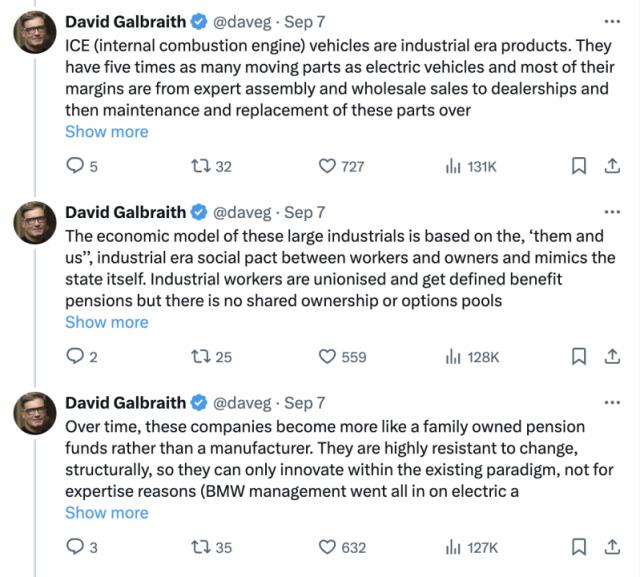Retweet the tweet with 25 reposts
This screenshot has width=640, height=577.
pos(197,357)
